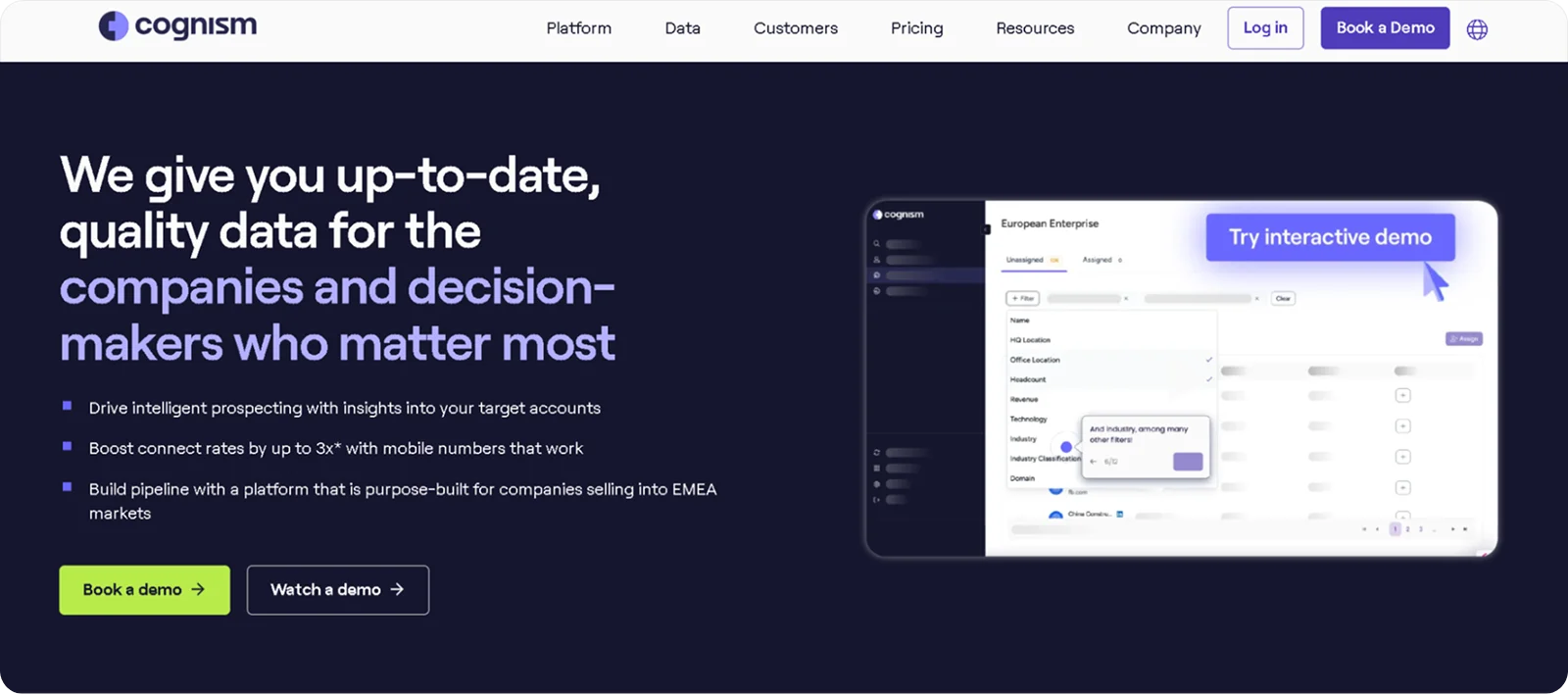
Task: Click the "Build pipeline with a platform" bullet text
Action: click(403, 501)
